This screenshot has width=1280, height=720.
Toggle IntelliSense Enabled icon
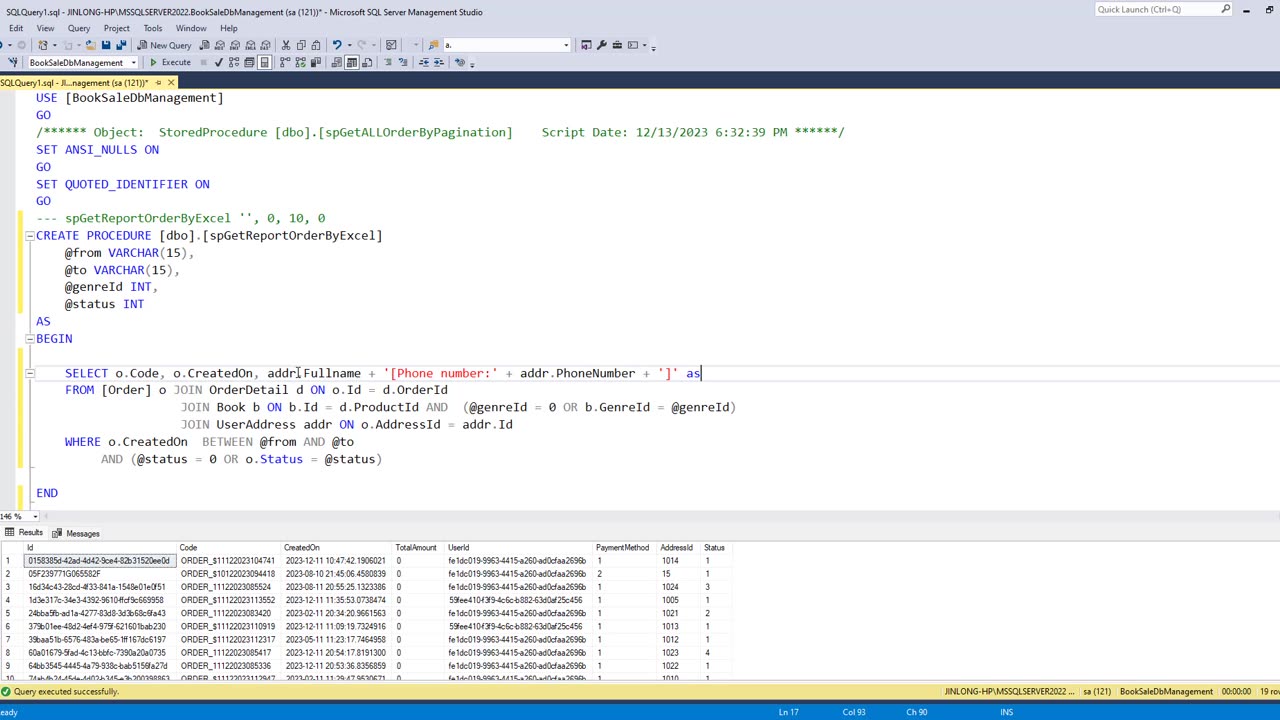pyautogui.click(x=264, y=62)
